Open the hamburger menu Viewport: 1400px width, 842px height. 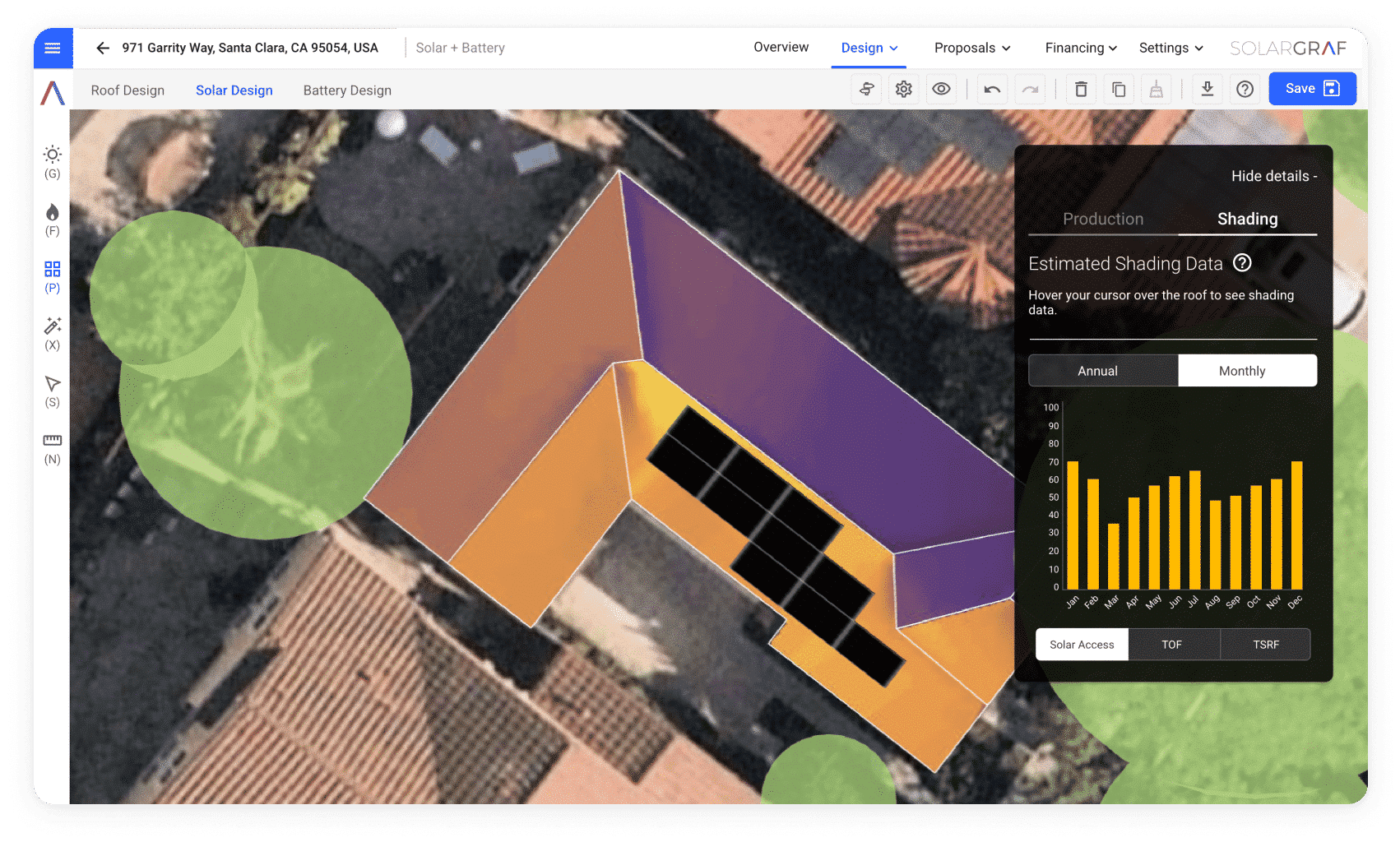coord(53,48)
